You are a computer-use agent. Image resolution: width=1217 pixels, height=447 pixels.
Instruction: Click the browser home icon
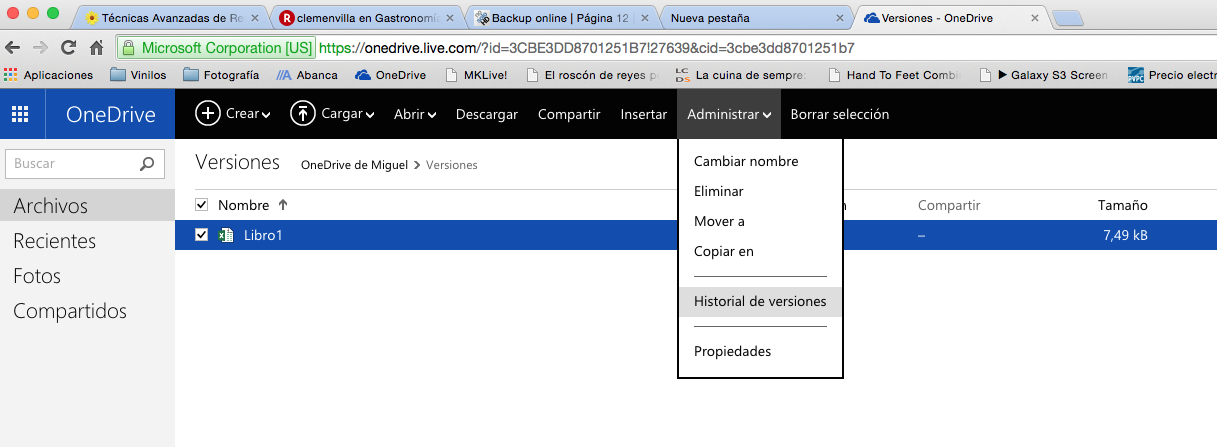tap(97, 47)
